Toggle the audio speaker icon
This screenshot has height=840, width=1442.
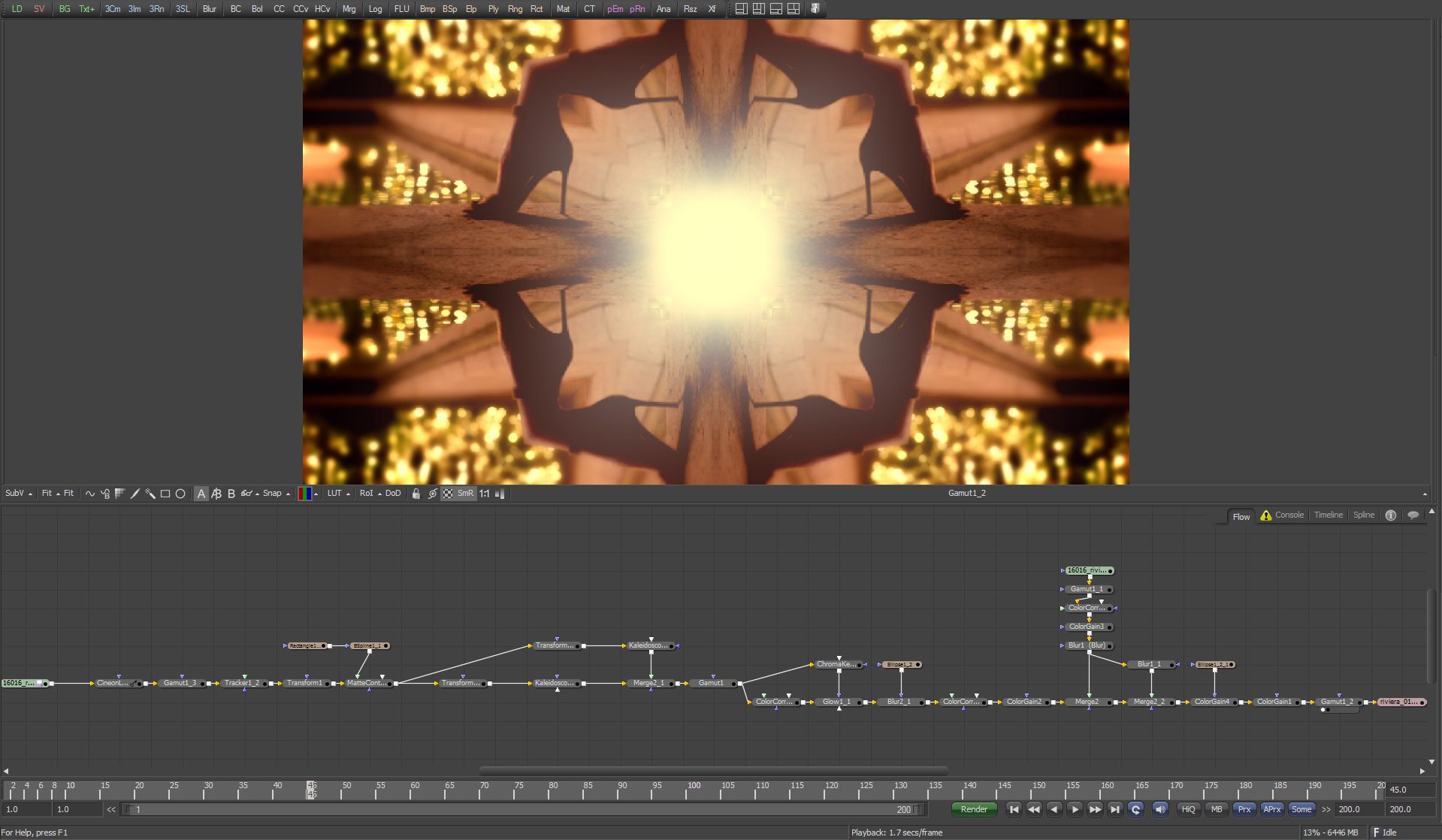[x=1160, y=809]
